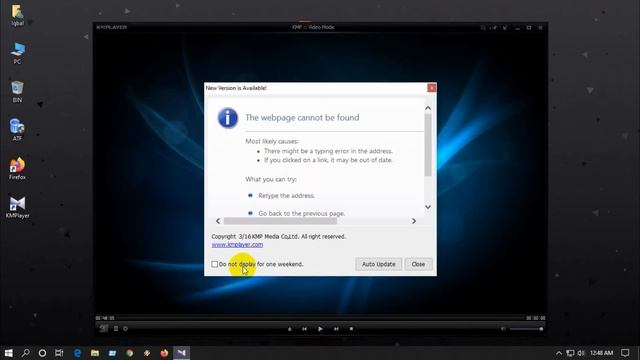Click the KMPlayer seek bar
Screen dimensions: 640x360
[320, 318]
